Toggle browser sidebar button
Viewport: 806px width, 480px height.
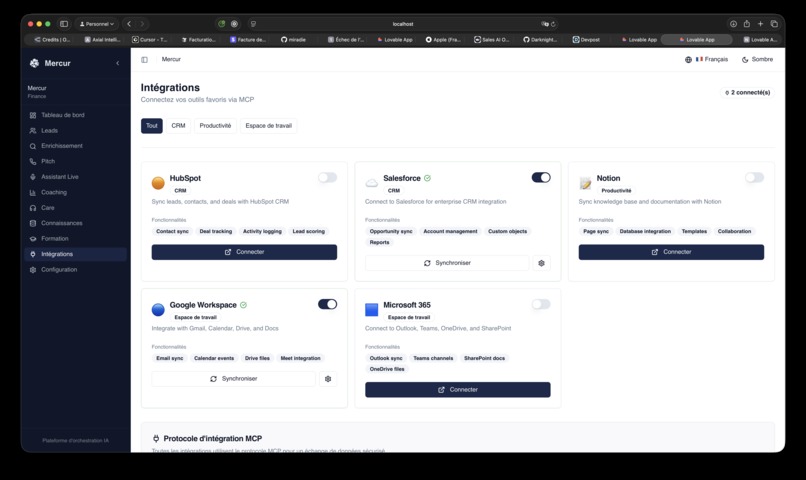click(64, 24)
